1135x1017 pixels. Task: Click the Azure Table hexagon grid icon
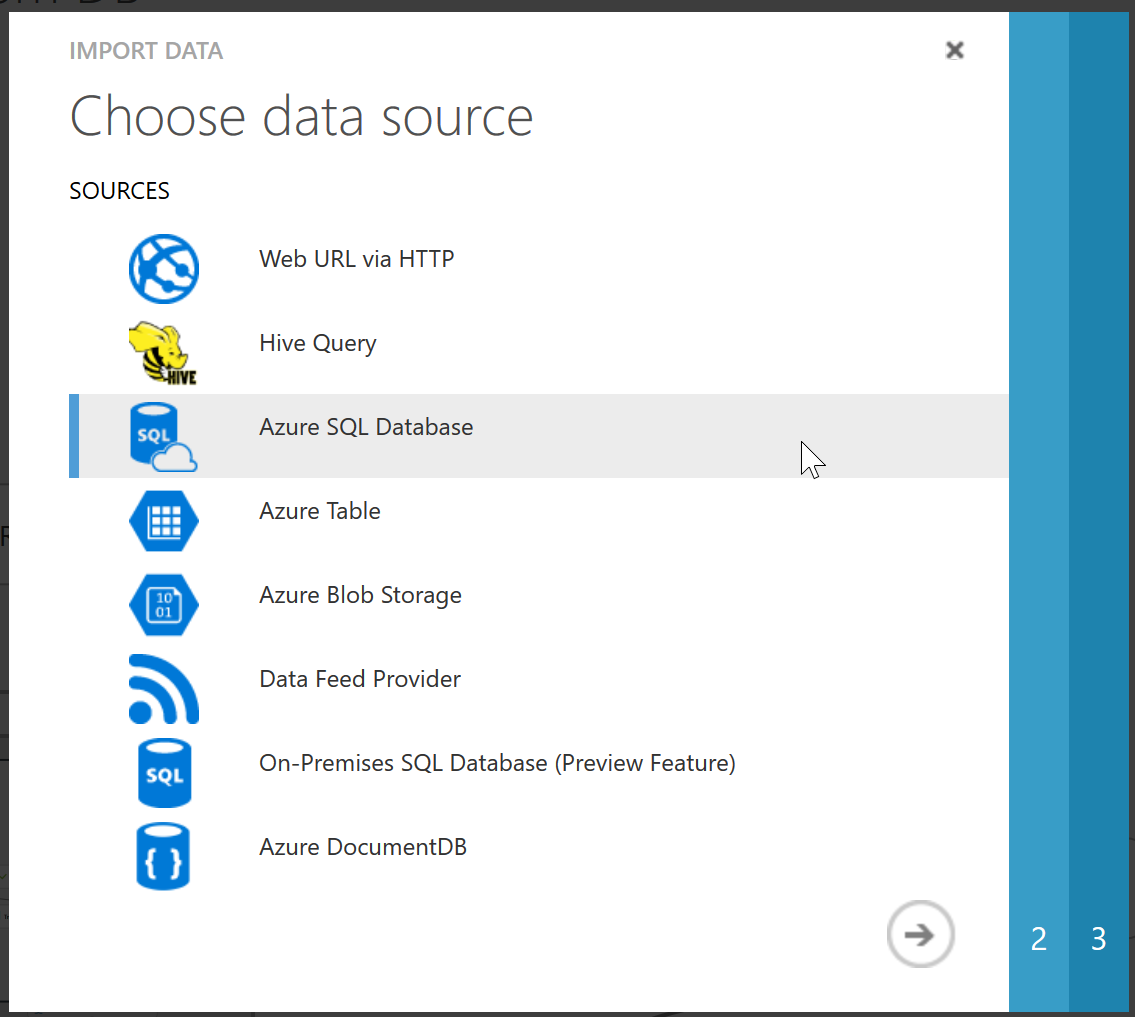[x=164, y=521]
